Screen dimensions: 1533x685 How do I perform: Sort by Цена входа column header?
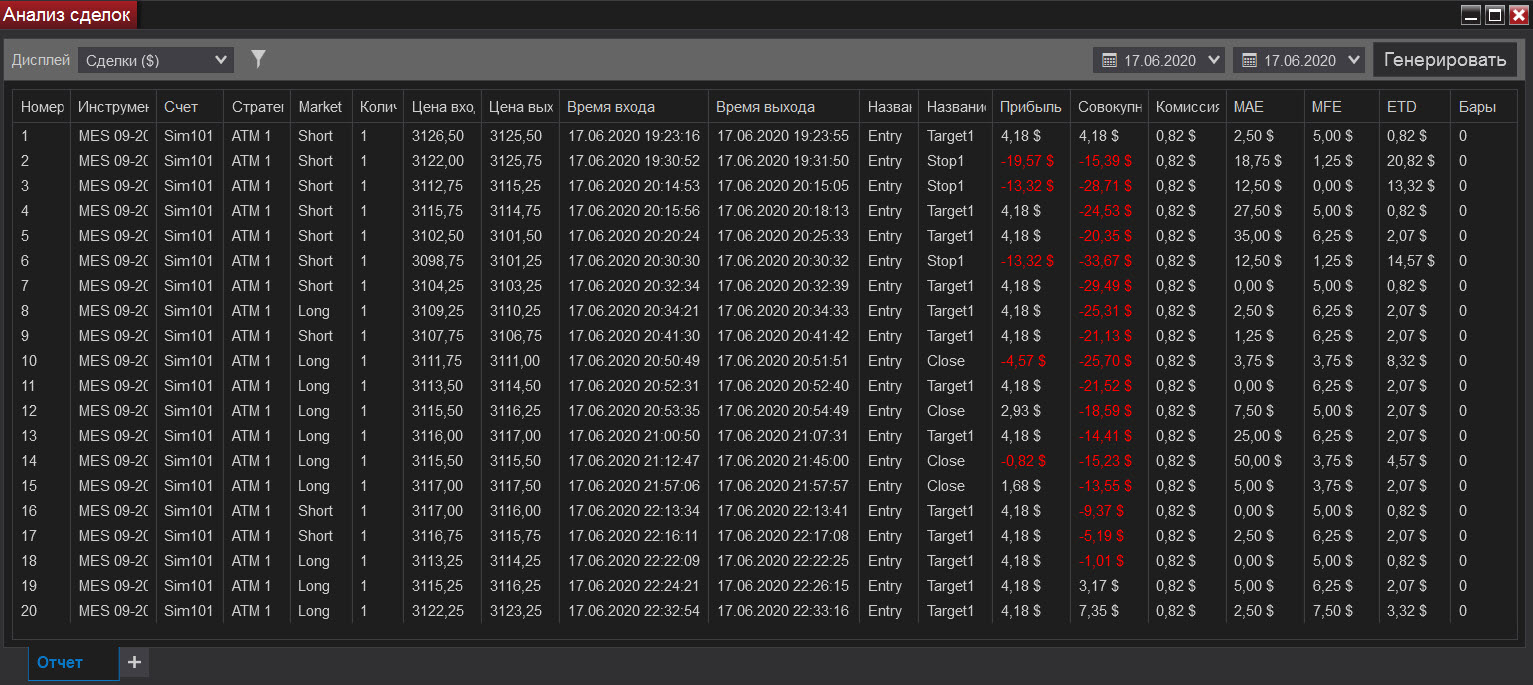(x=443, y=107)
